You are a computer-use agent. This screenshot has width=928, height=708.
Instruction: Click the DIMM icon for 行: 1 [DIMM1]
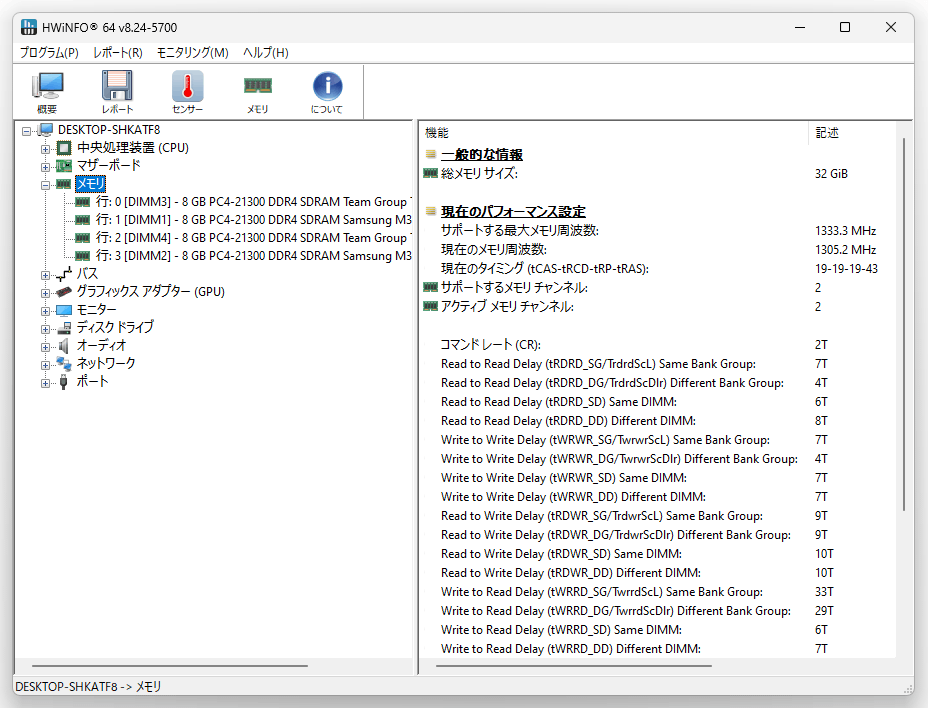click(83, 220)
